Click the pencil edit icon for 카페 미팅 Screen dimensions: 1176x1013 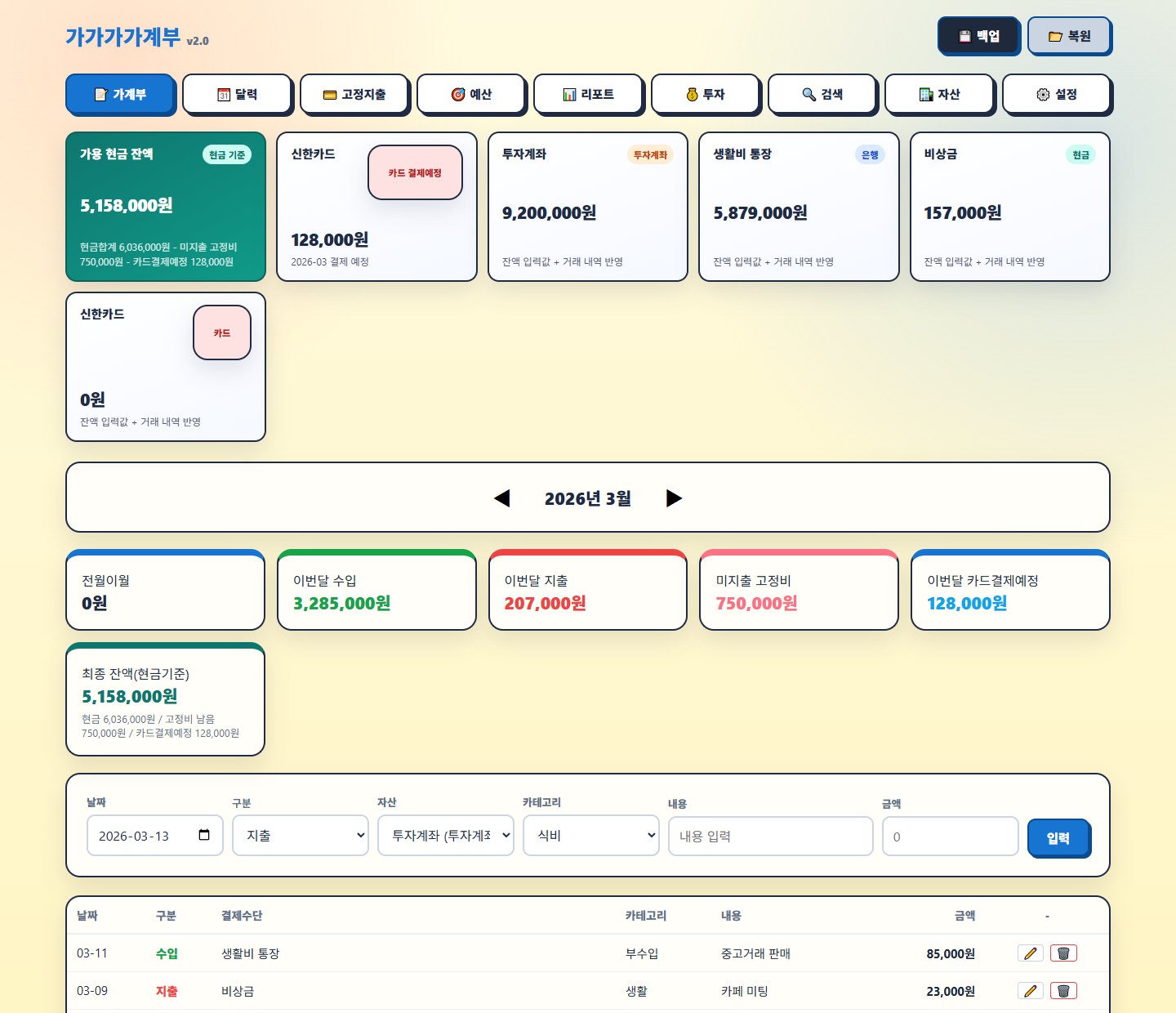pyautogui.click(x=1030, y=991)
